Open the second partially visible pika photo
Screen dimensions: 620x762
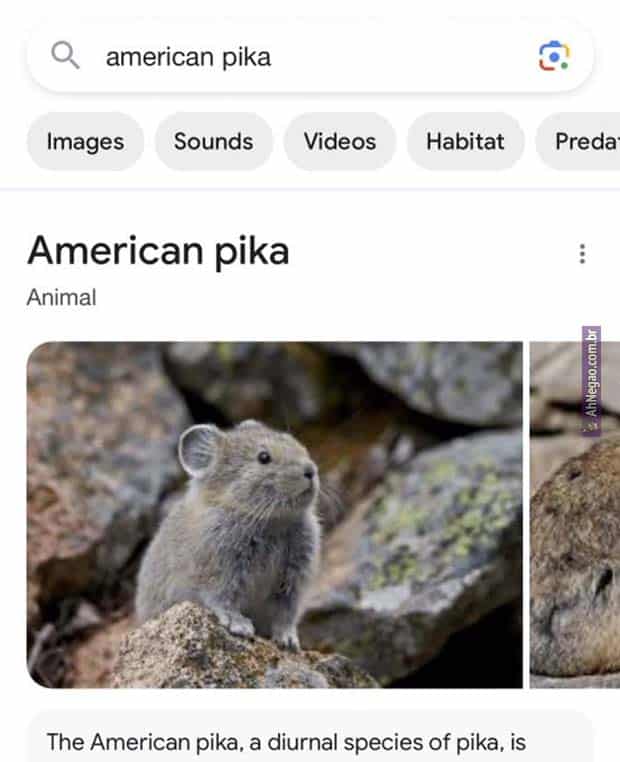tap(575, 515)
